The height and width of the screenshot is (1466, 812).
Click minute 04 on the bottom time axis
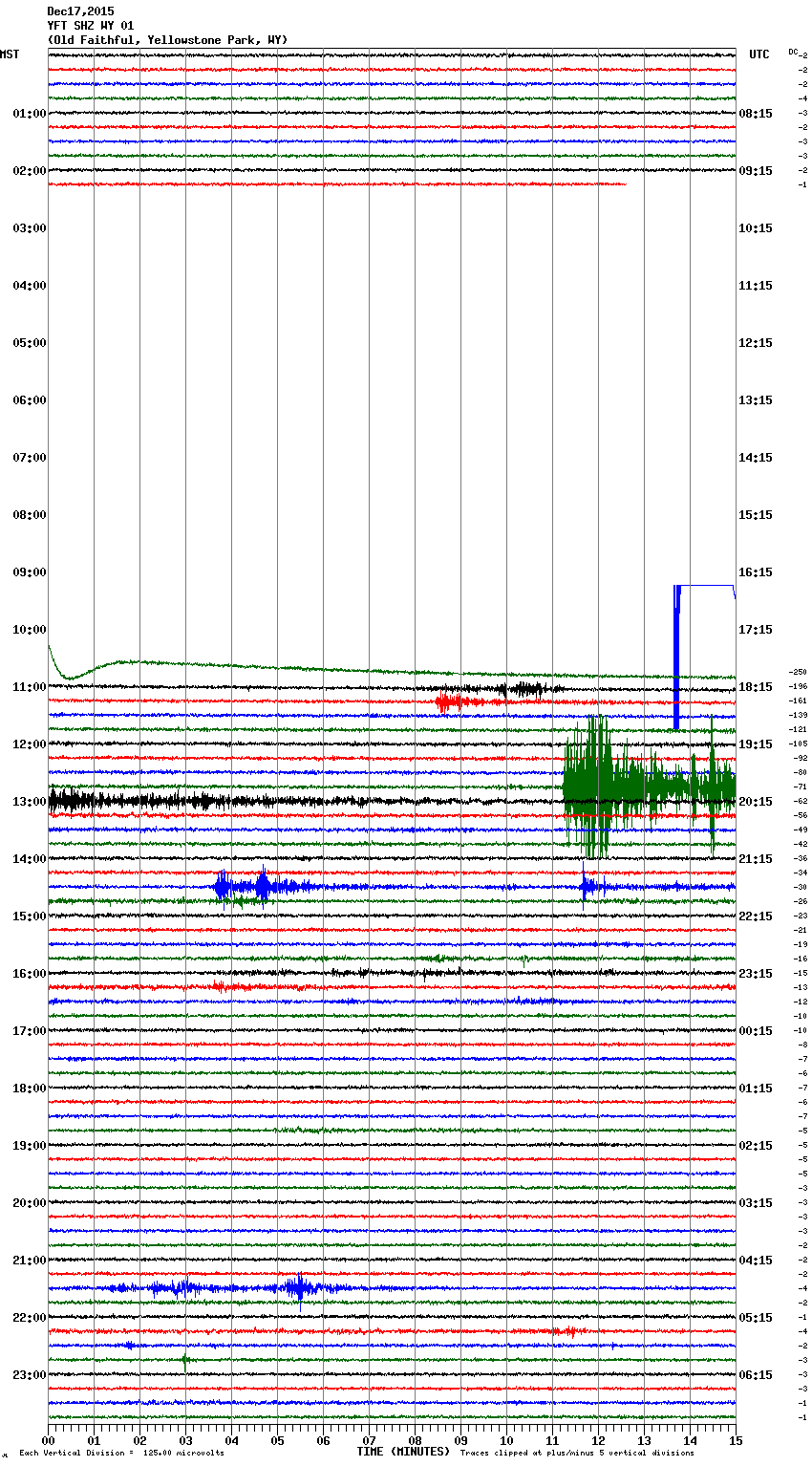coord(231,1440)
